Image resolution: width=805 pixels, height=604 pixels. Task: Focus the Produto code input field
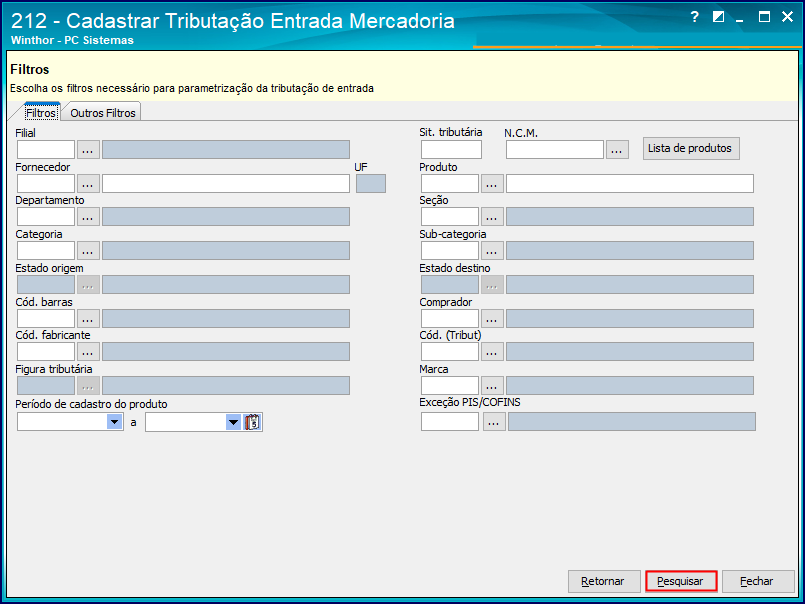pyautogui.click(x=450, y=184)
